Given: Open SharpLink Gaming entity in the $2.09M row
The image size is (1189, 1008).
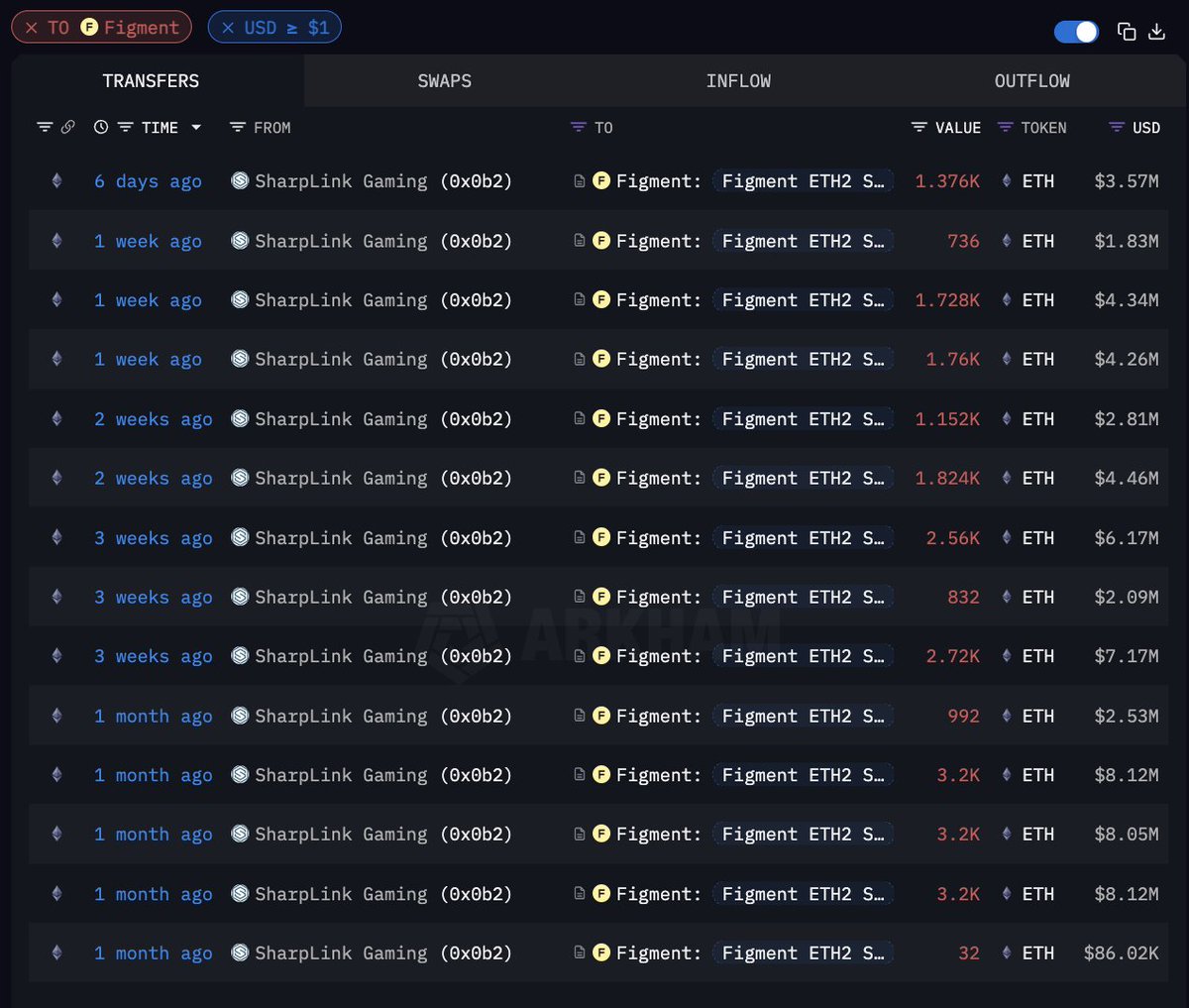Looking at the screenshot, I should tap(341, 597).
